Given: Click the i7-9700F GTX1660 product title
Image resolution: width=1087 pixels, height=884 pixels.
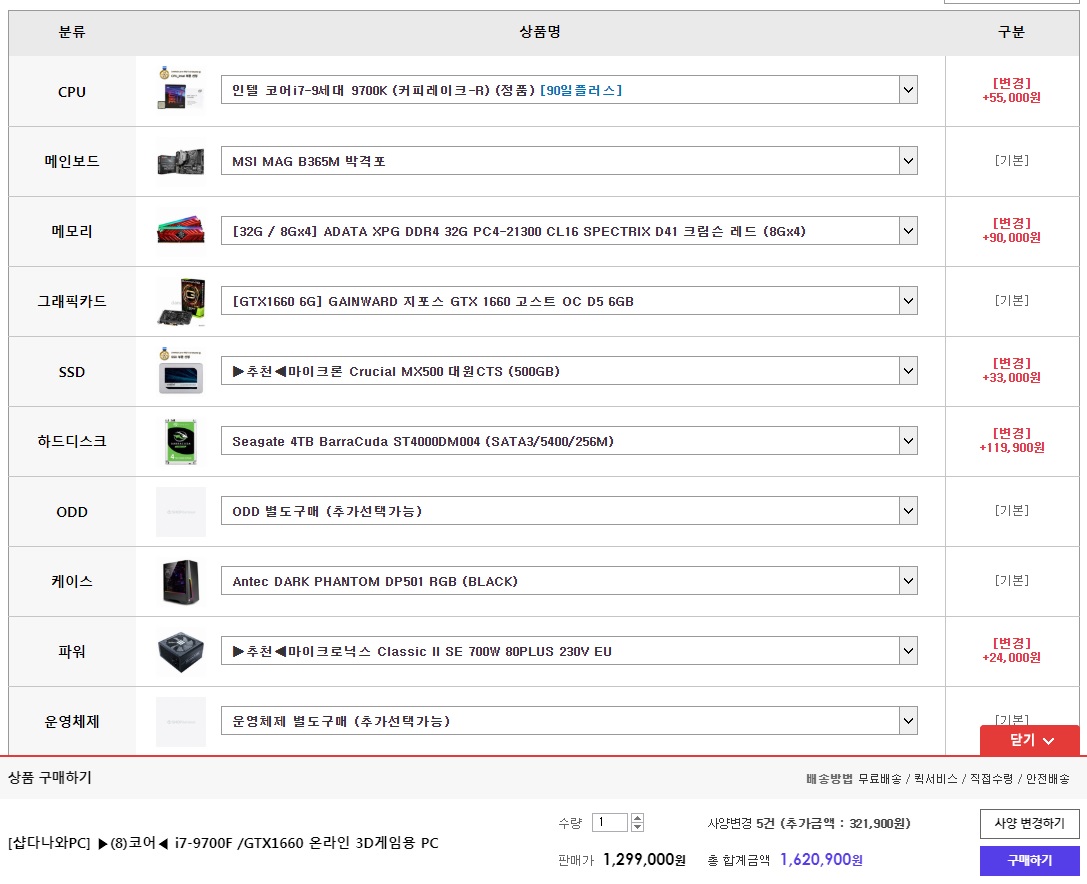Looking at the screenshot, I should click(x=223, y=843).
